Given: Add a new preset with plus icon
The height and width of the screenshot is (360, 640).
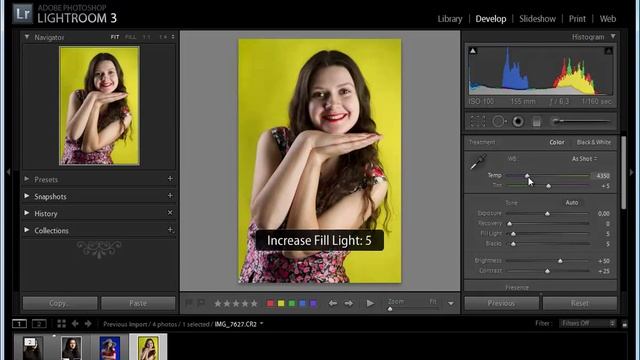Looking at the screenshot, I should (170, 179).
